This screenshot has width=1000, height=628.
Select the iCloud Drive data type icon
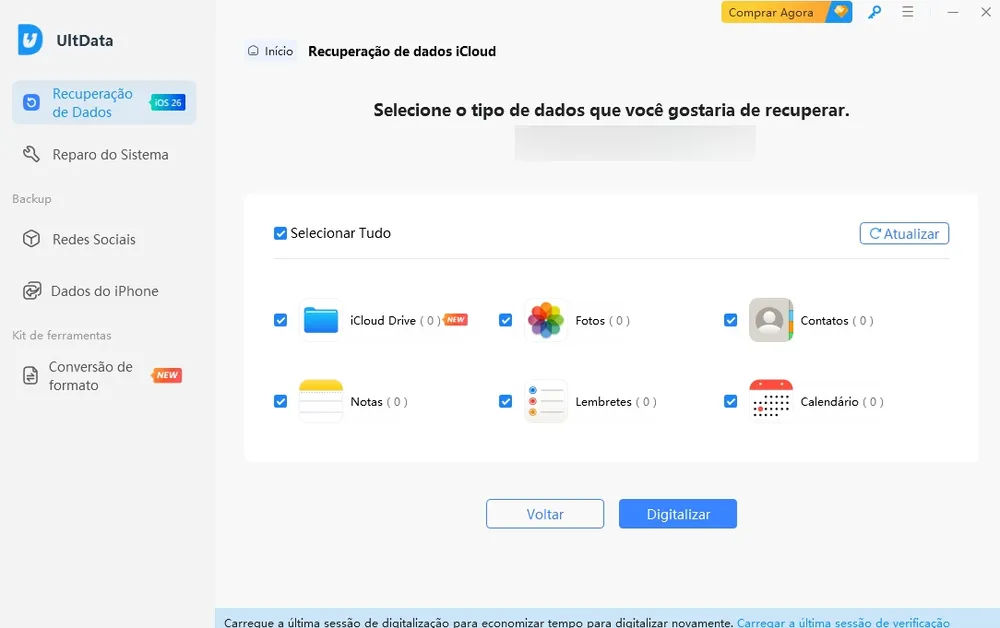click(x=321, y=320)
